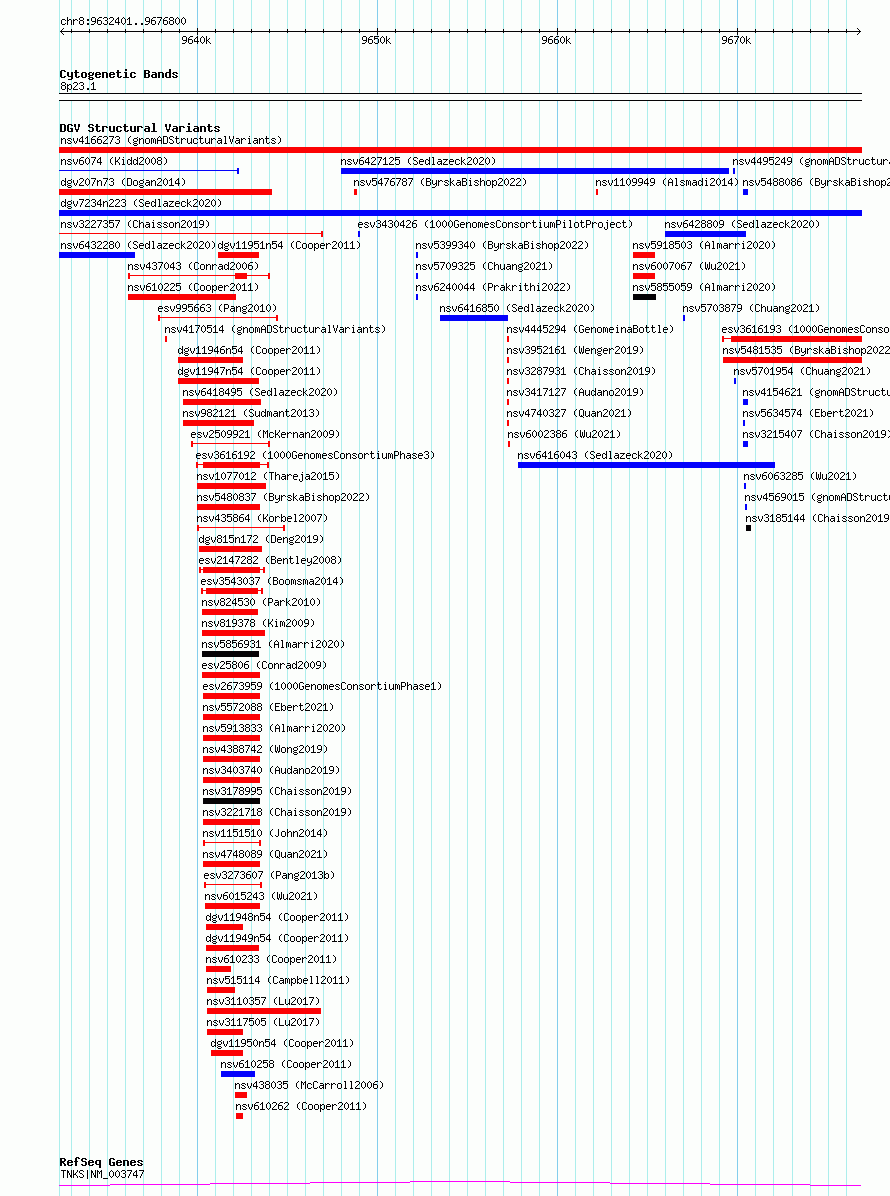Image resolution: width=890 pixels, height=1196 pixels.
Task: Click nsv5481535 ByrskaBishop variant label
Action: pos(806,351)
